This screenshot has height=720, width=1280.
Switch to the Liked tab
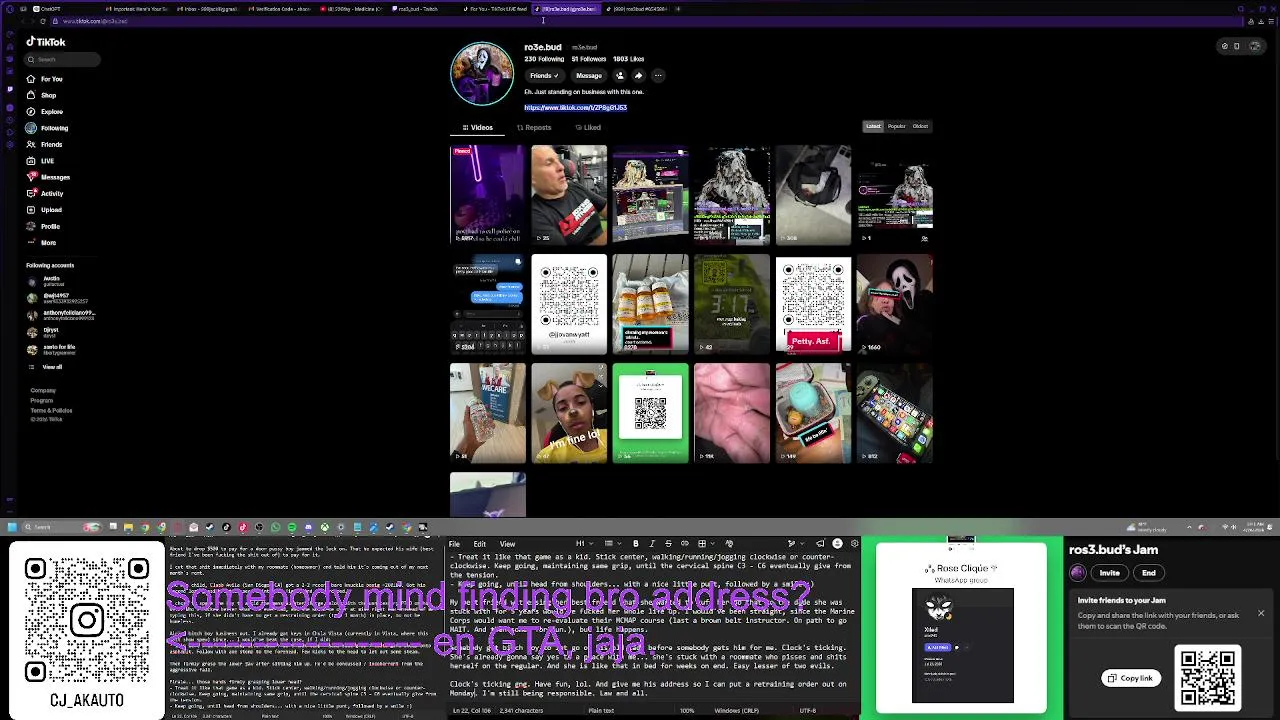pos(588,127)
